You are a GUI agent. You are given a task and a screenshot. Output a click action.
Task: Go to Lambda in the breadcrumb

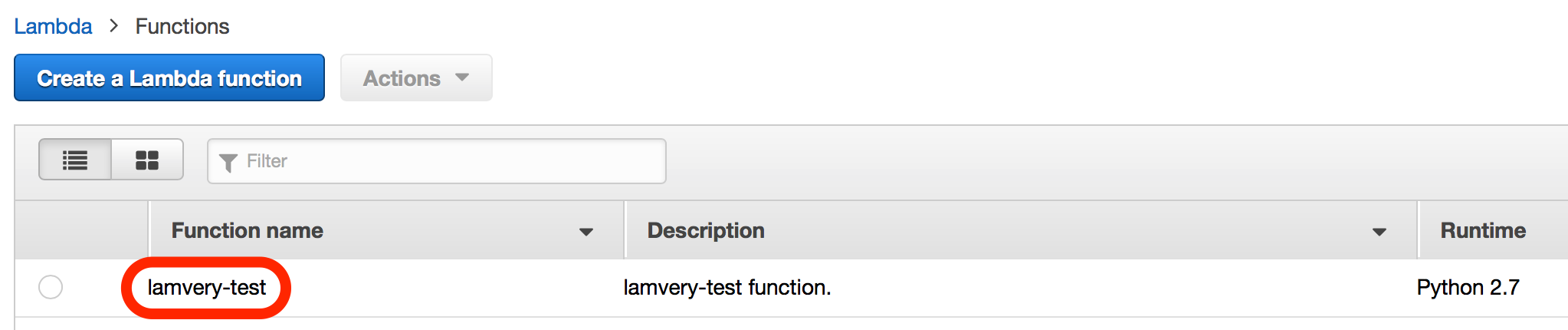[53, 26]
